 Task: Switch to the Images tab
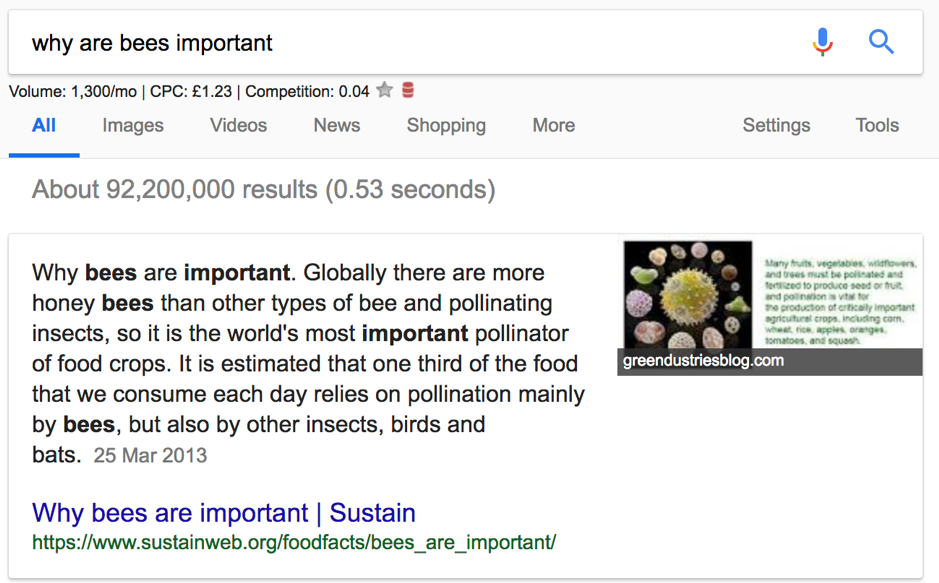coord(133,125)
